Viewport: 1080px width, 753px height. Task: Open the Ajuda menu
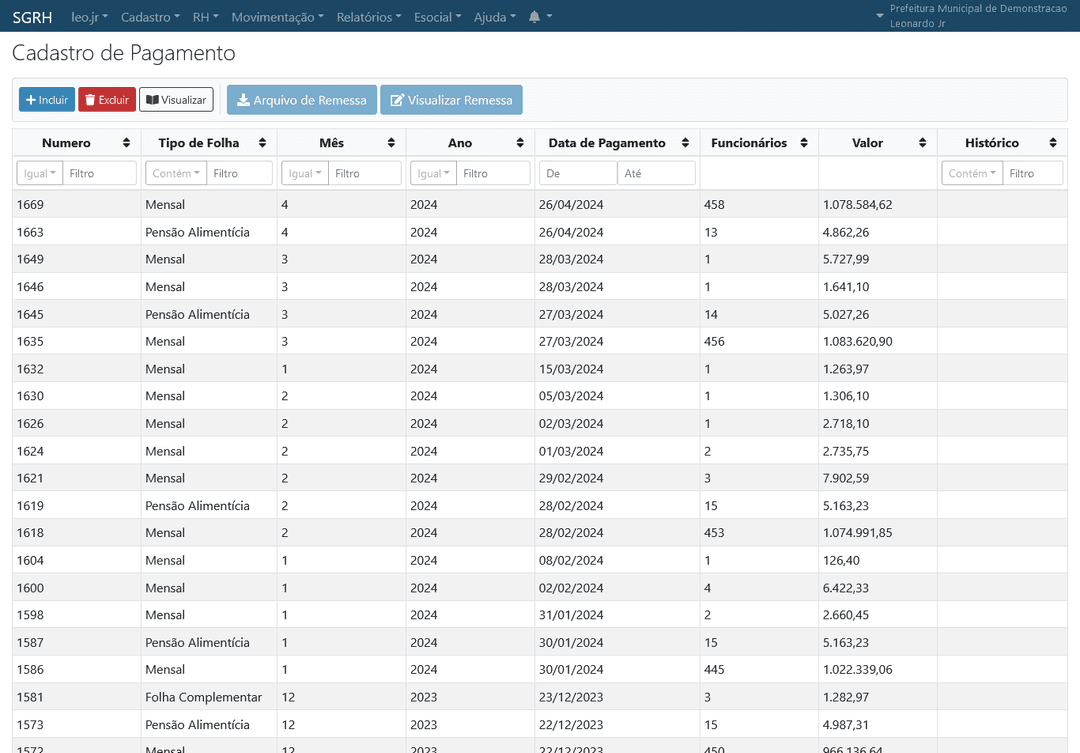coord(495,17)
